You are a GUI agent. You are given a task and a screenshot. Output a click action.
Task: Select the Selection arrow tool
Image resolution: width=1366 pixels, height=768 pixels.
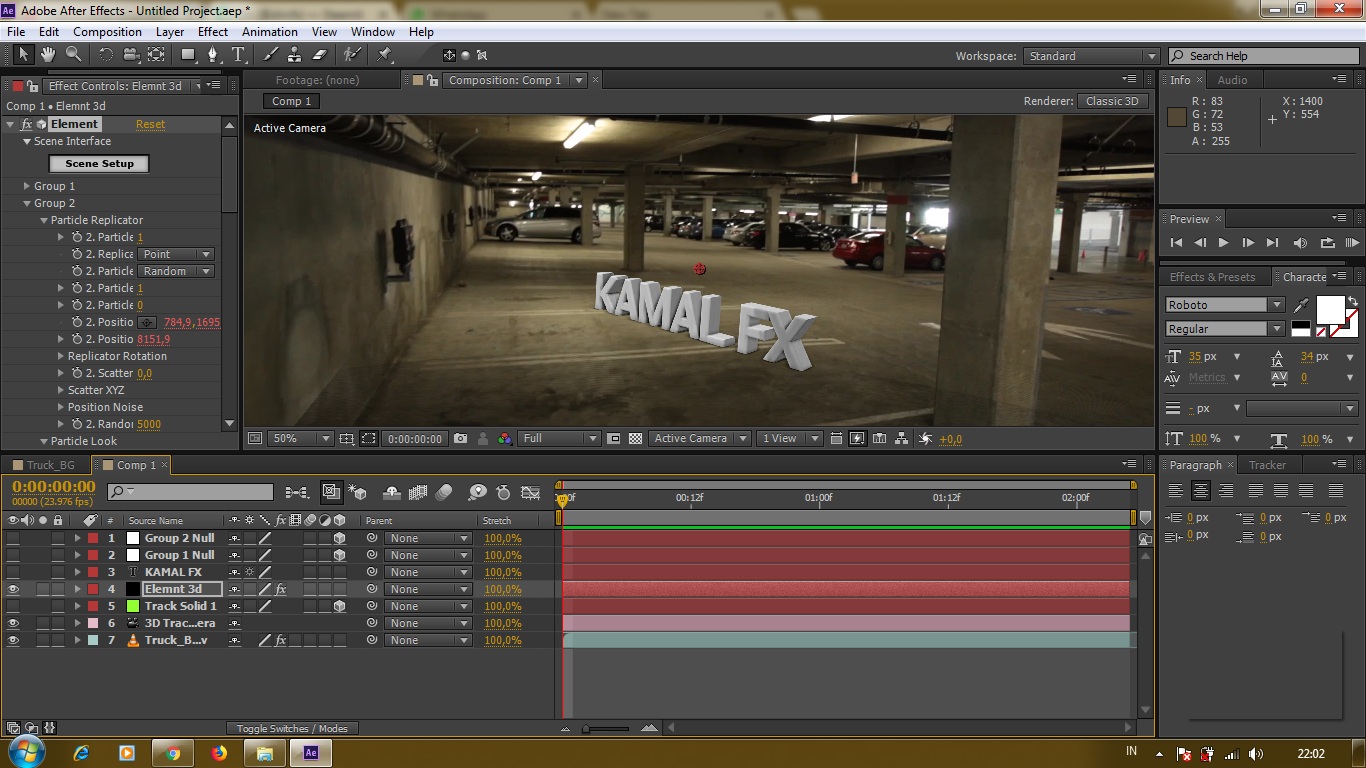(23, 55)
